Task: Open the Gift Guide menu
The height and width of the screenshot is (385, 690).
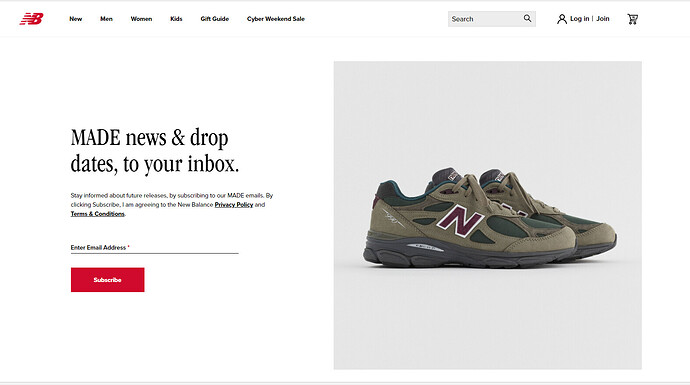Action: [215, 19]
